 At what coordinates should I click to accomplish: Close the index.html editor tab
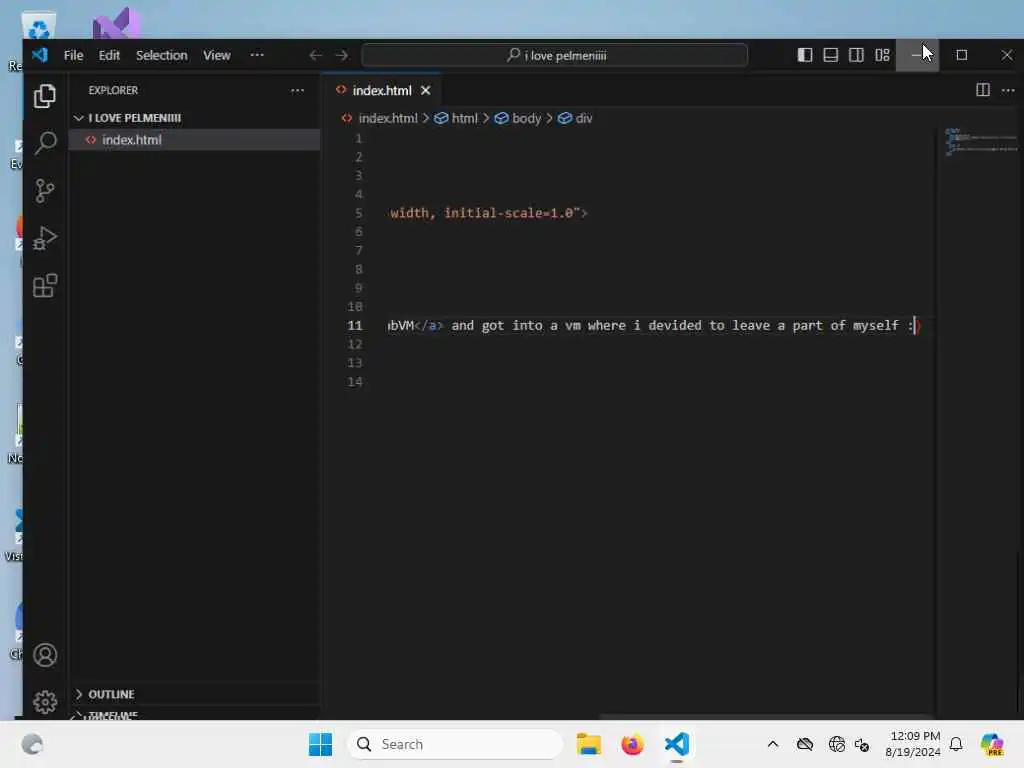426,90
